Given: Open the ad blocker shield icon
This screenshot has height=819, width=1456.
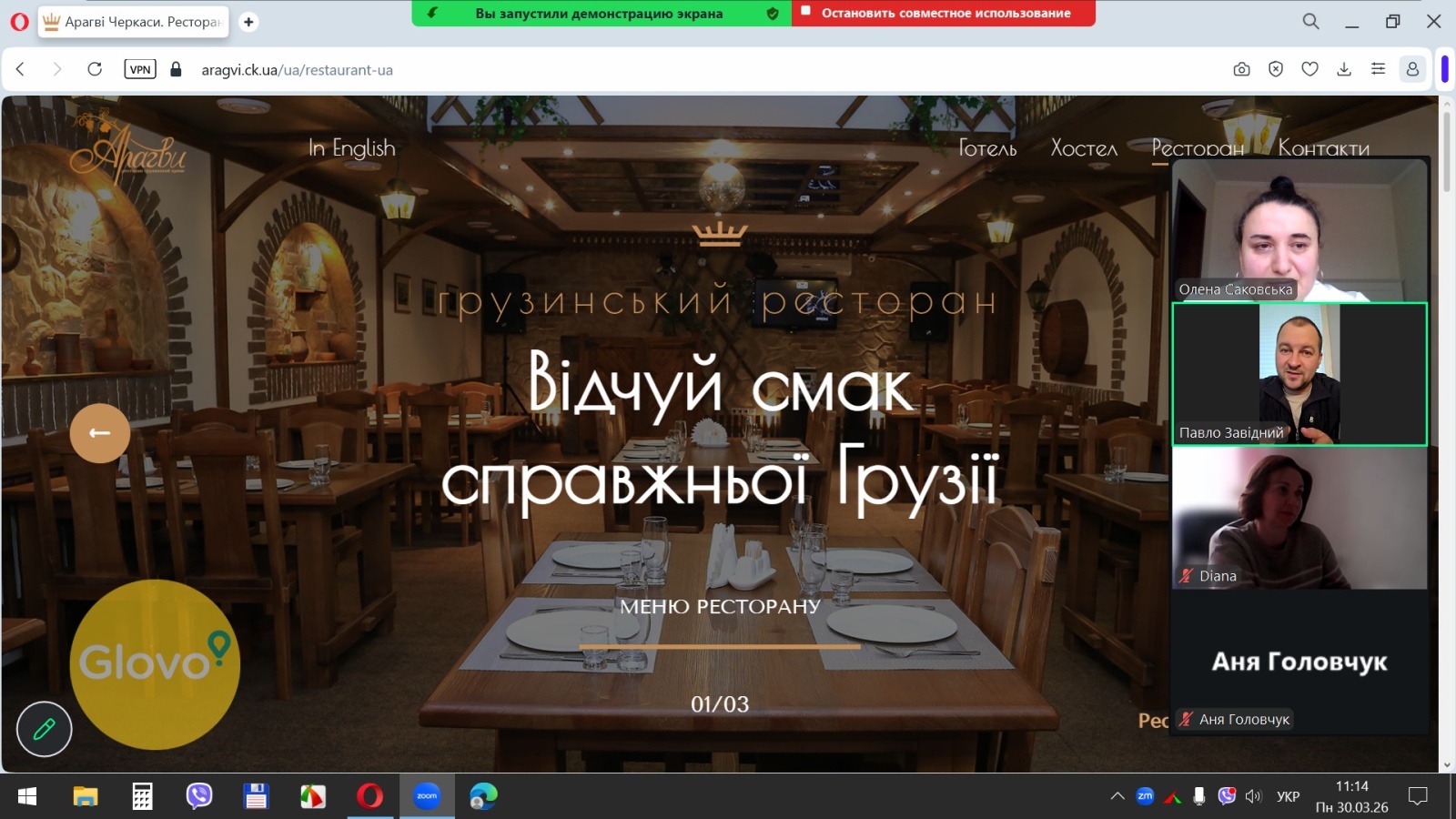Looking at the screenshot, I should pyautogui.click(x=1276, y=69).
